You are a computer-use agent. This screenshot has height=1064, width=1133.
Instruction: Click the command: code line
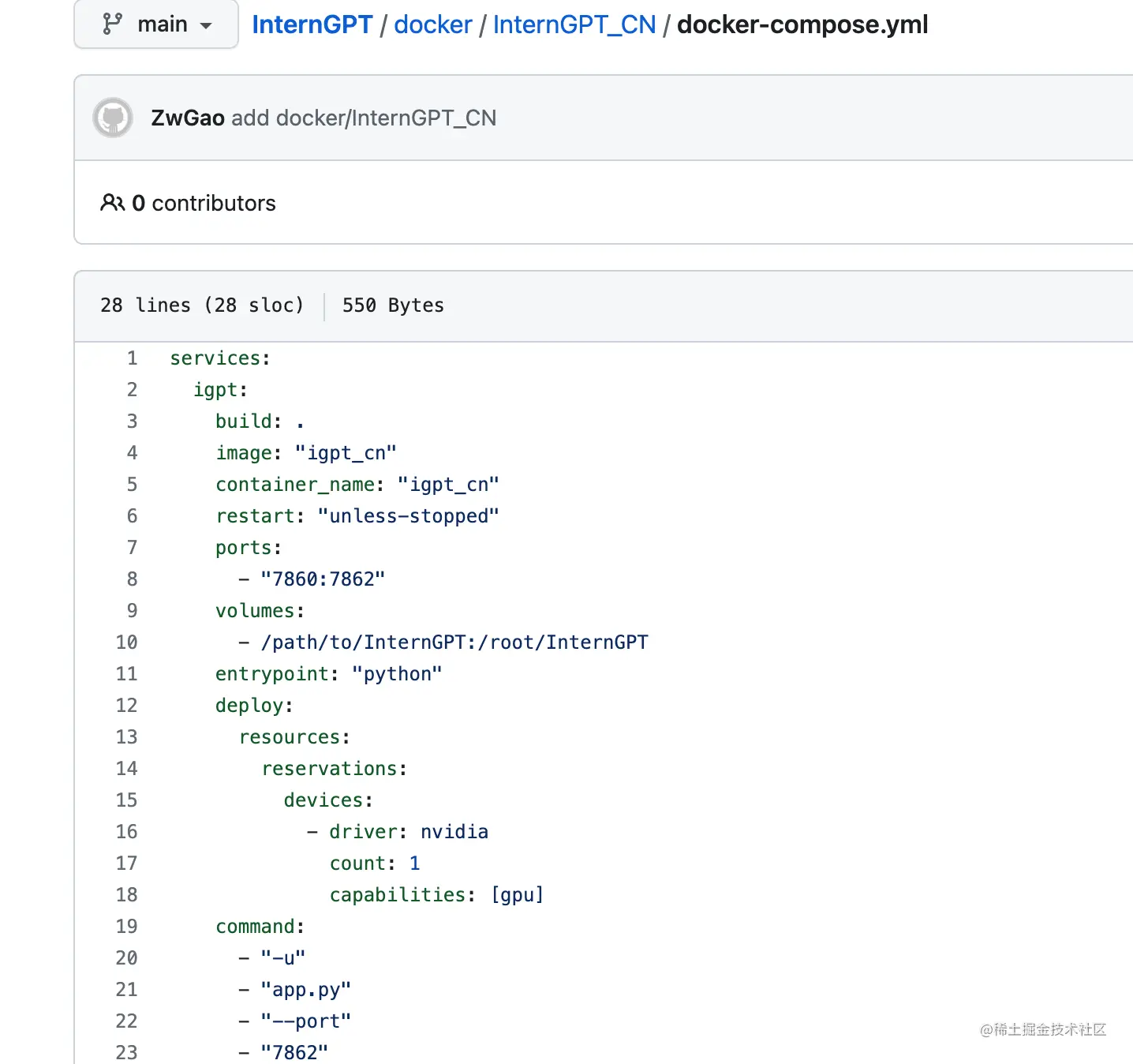coord(260,927)
